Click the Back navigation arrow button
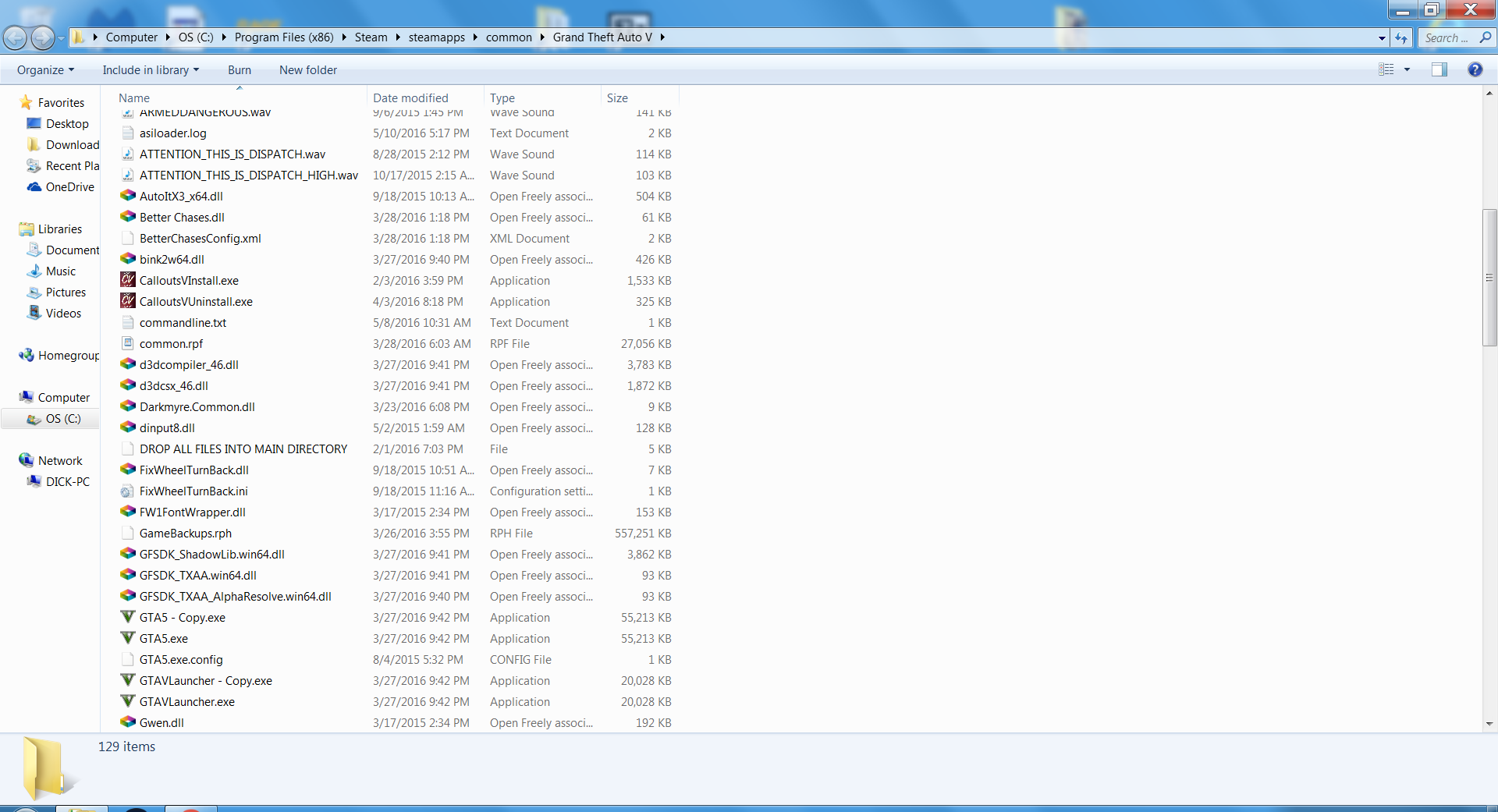This screenshot has width=1498, height=812. pos(15,37)
